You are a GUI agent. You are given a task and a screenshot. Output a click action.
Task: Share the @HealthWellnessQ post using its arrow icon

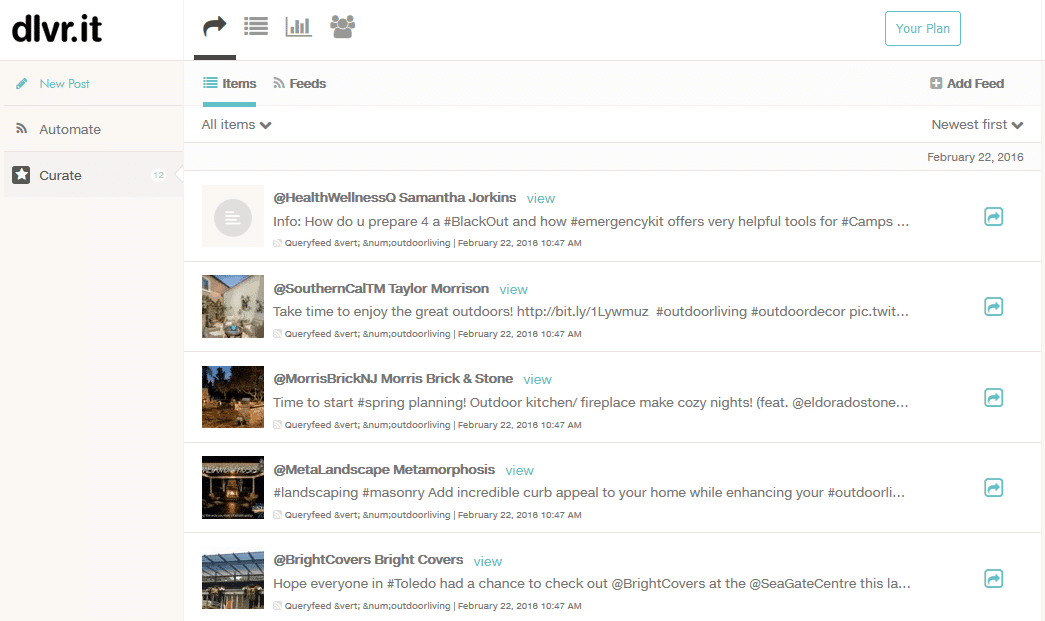tap(993, 216)
